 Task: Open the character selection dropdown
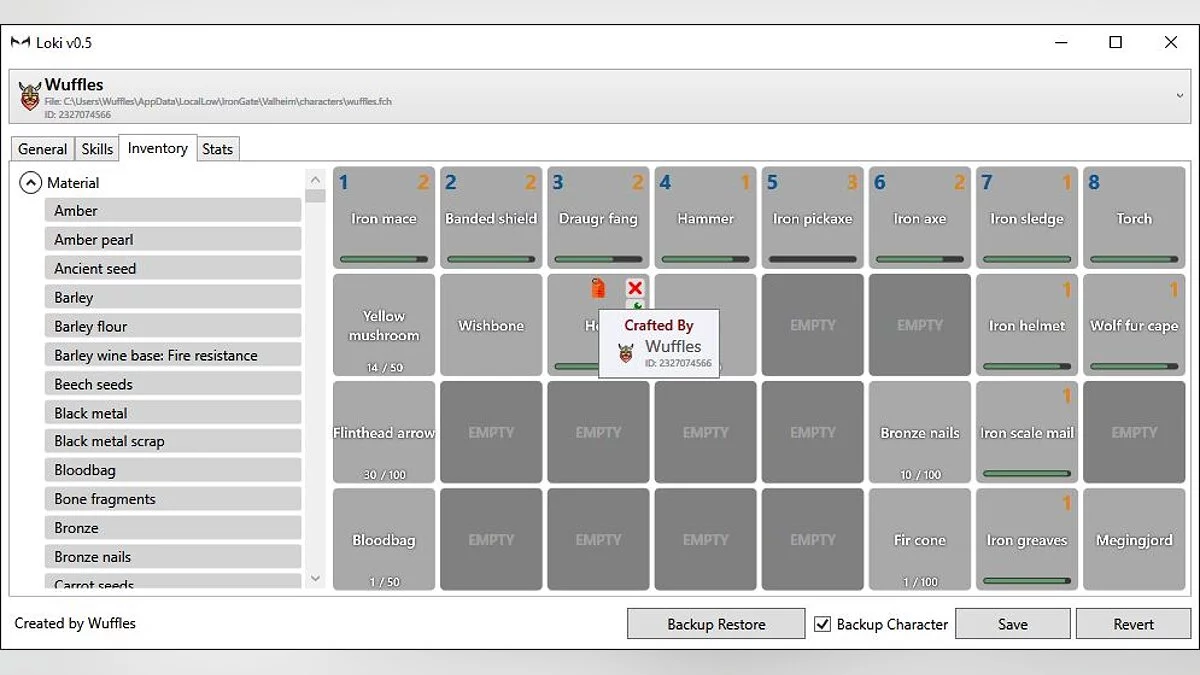point(1181,95)
